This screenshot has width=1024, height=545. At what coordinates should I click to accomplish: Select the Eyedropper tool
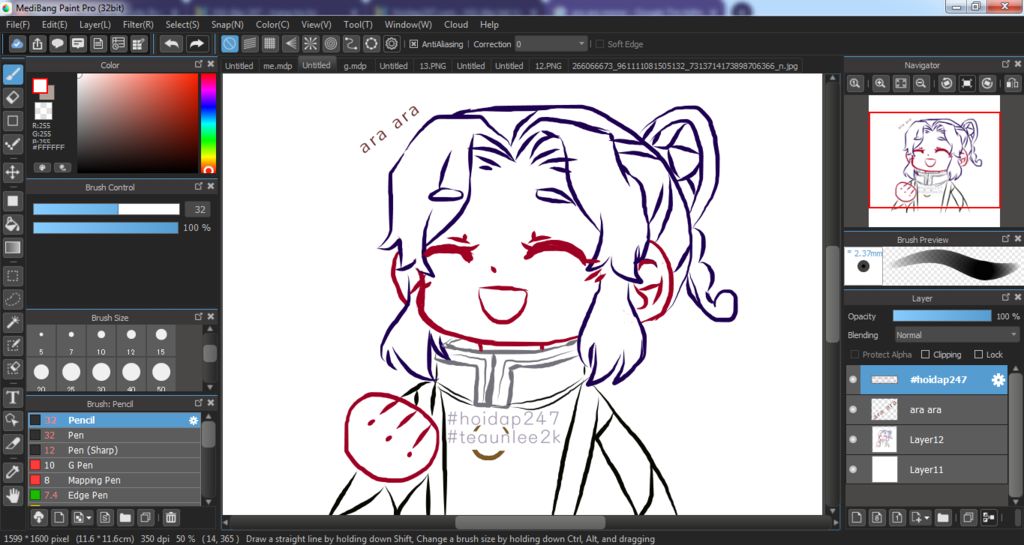[x=12, y=472]
